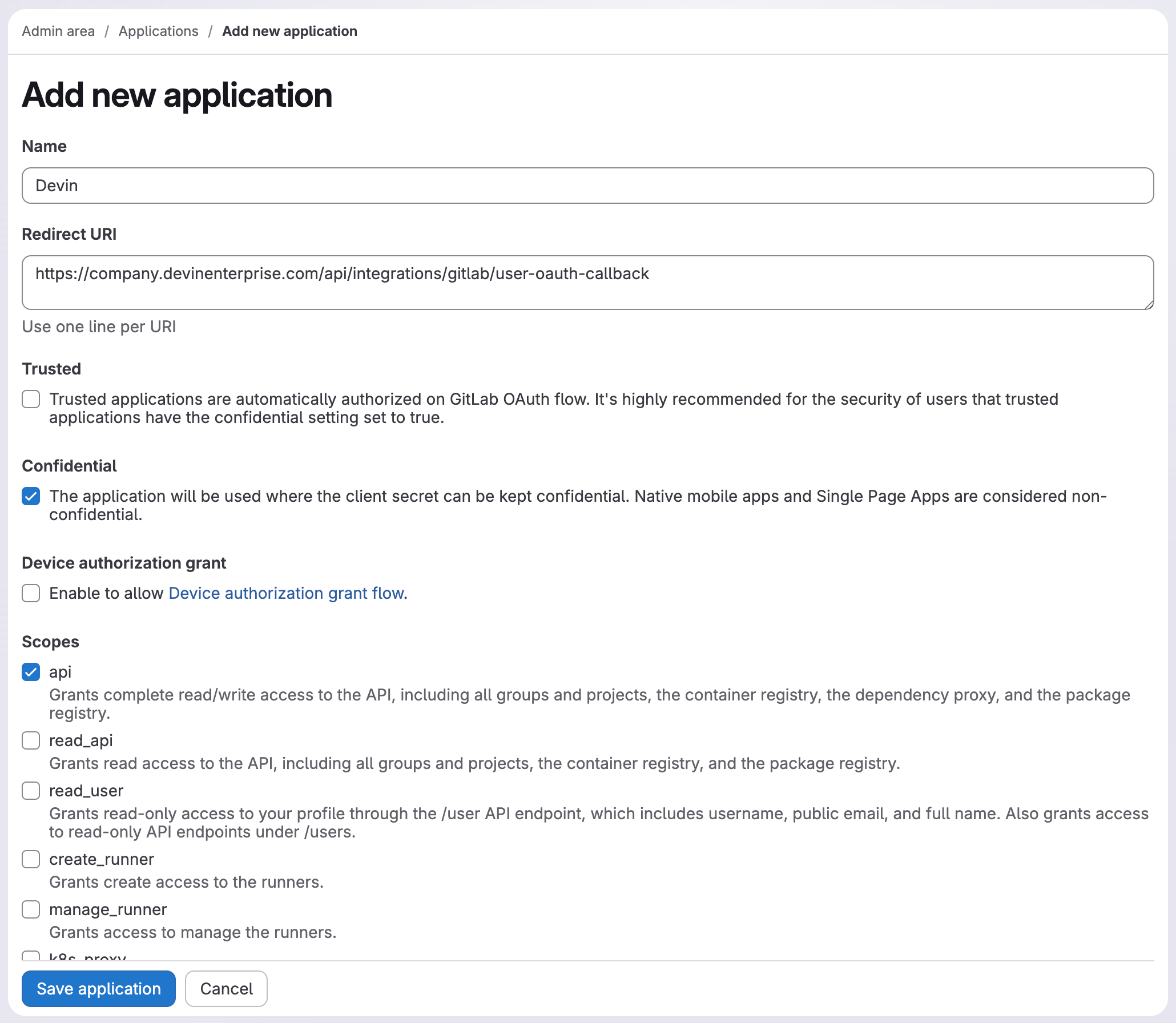Viewport: 1176px width, 1023px height.
Task: Click the Cancel button
Action: click(226, 989)
